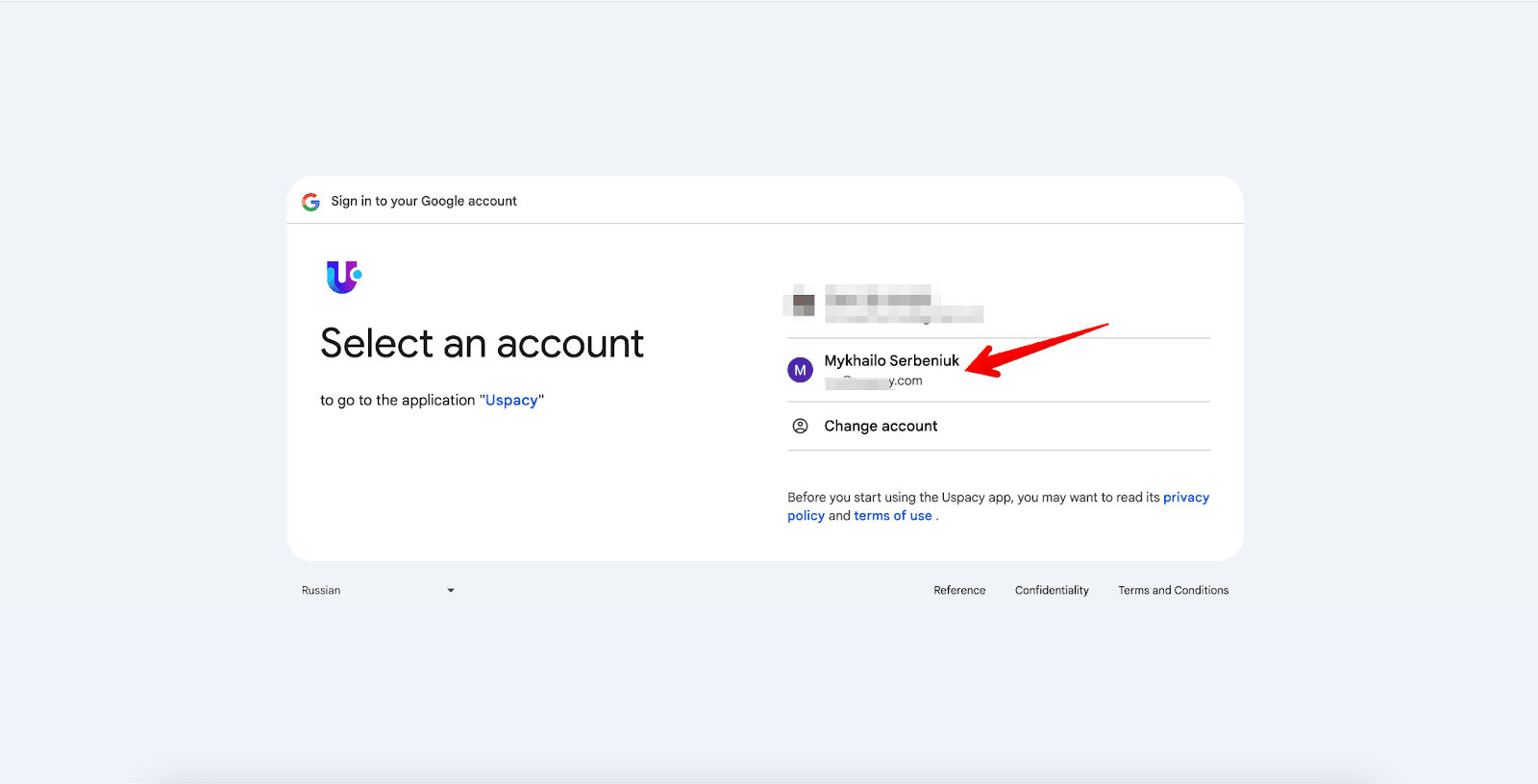Click the Change account person icon

tap(800, 426)
